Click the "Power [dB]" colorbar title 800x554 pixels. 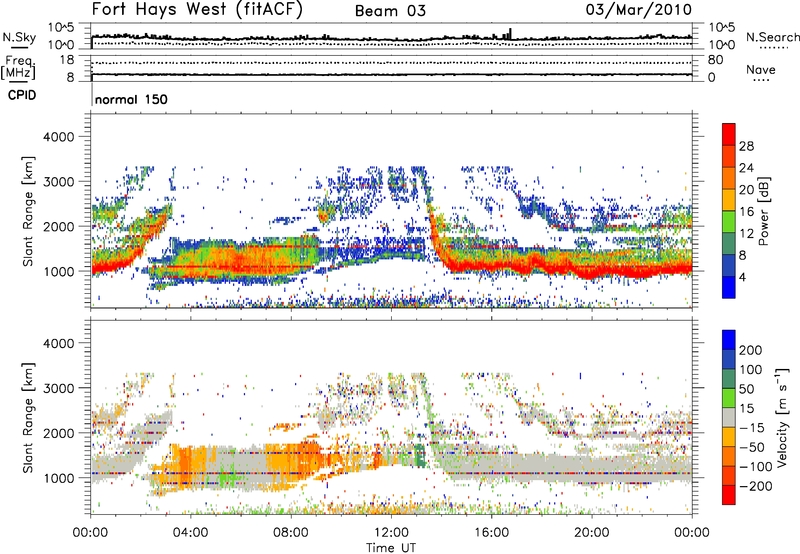(x=764, y=211)
